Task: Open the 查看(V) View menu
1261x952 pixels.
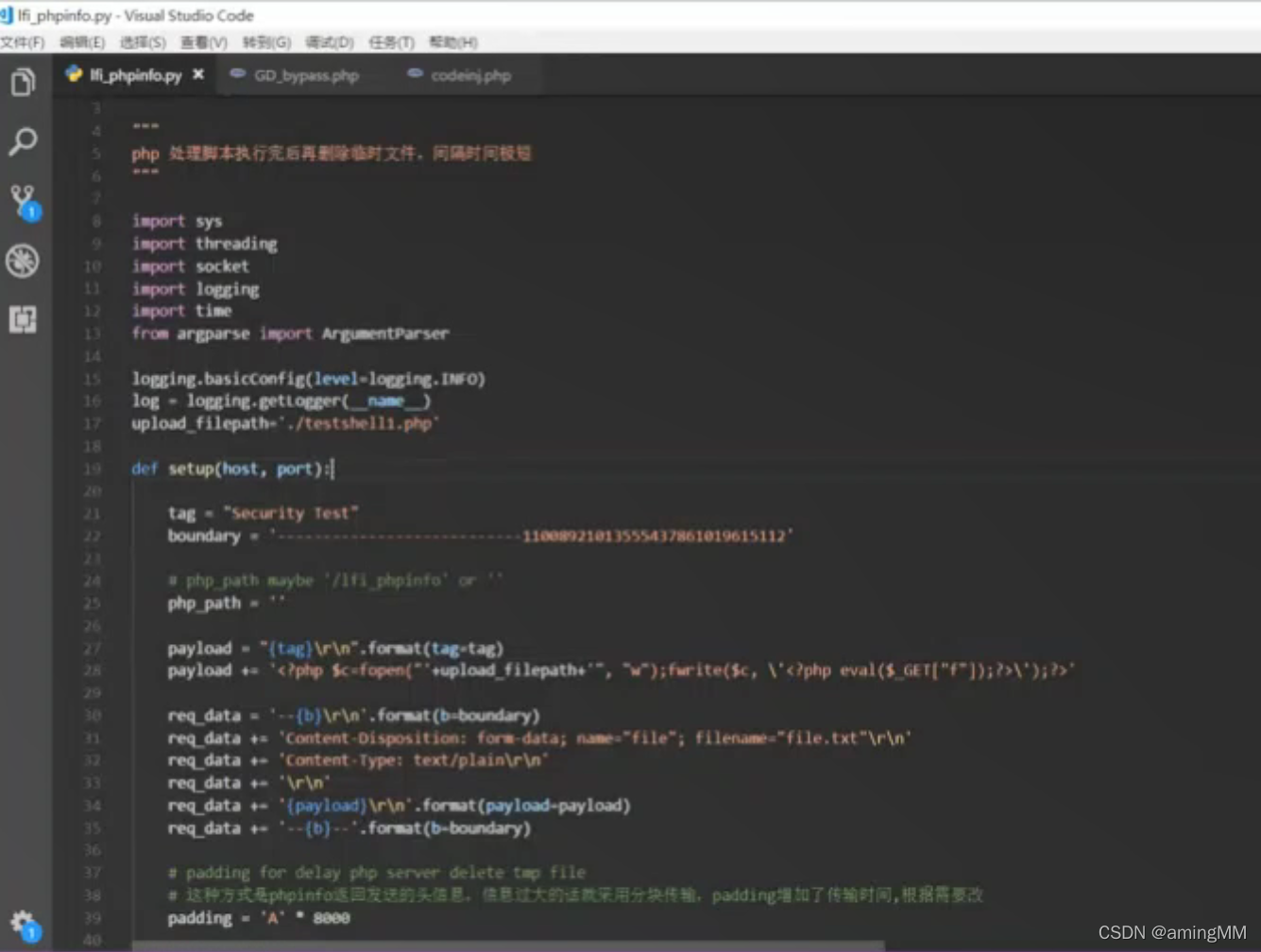Action: [x=204, y=42]
